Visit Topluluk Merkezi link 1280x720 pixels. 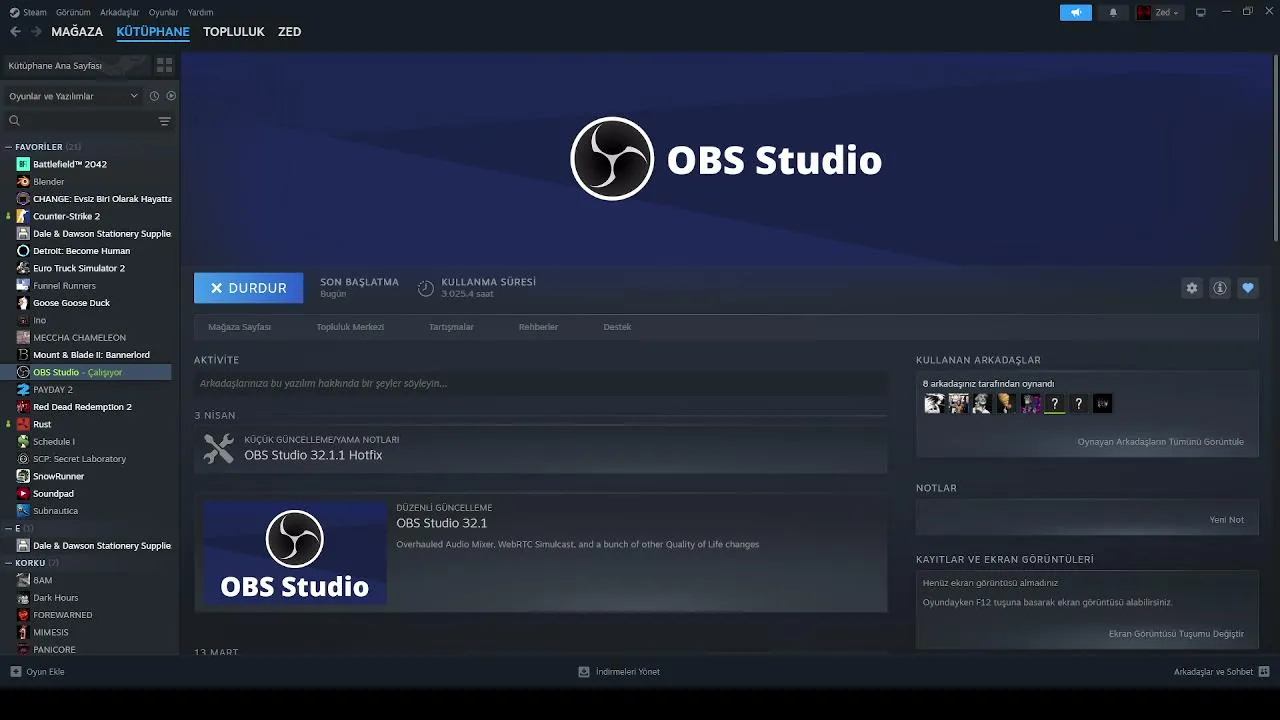350,327
